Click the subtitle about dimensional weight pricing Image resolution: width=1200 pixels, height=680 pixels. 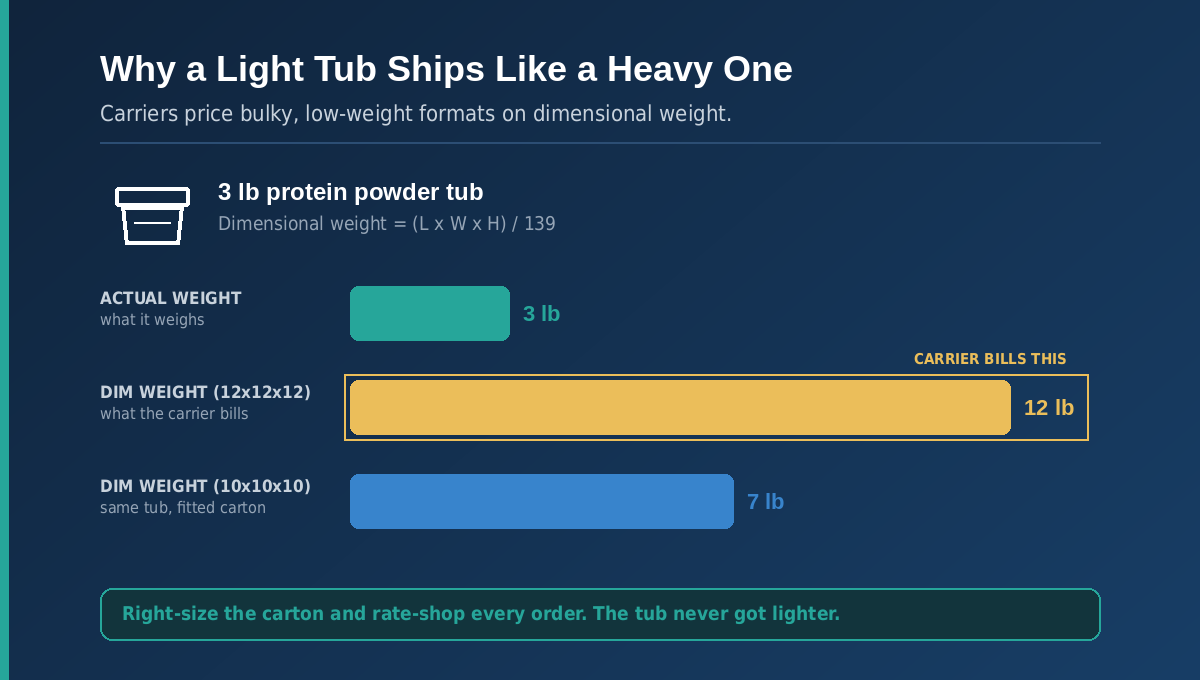coord(416,114)
